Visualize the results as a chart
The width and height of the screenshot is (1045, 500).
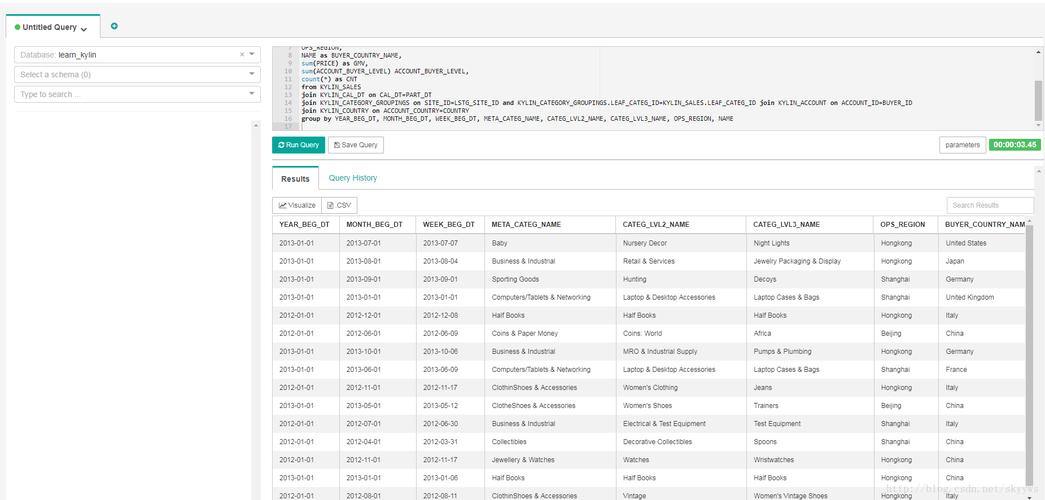297,205
